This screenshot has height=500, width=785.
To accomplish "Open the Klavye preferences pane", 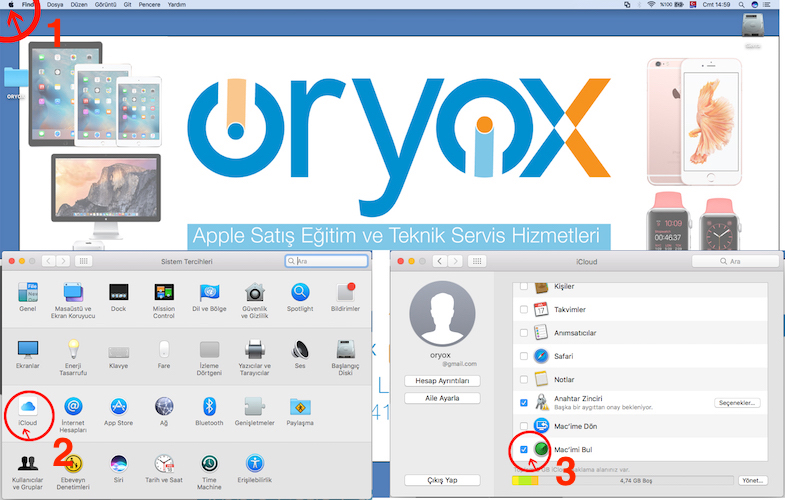I will click(x=119, y=354).
